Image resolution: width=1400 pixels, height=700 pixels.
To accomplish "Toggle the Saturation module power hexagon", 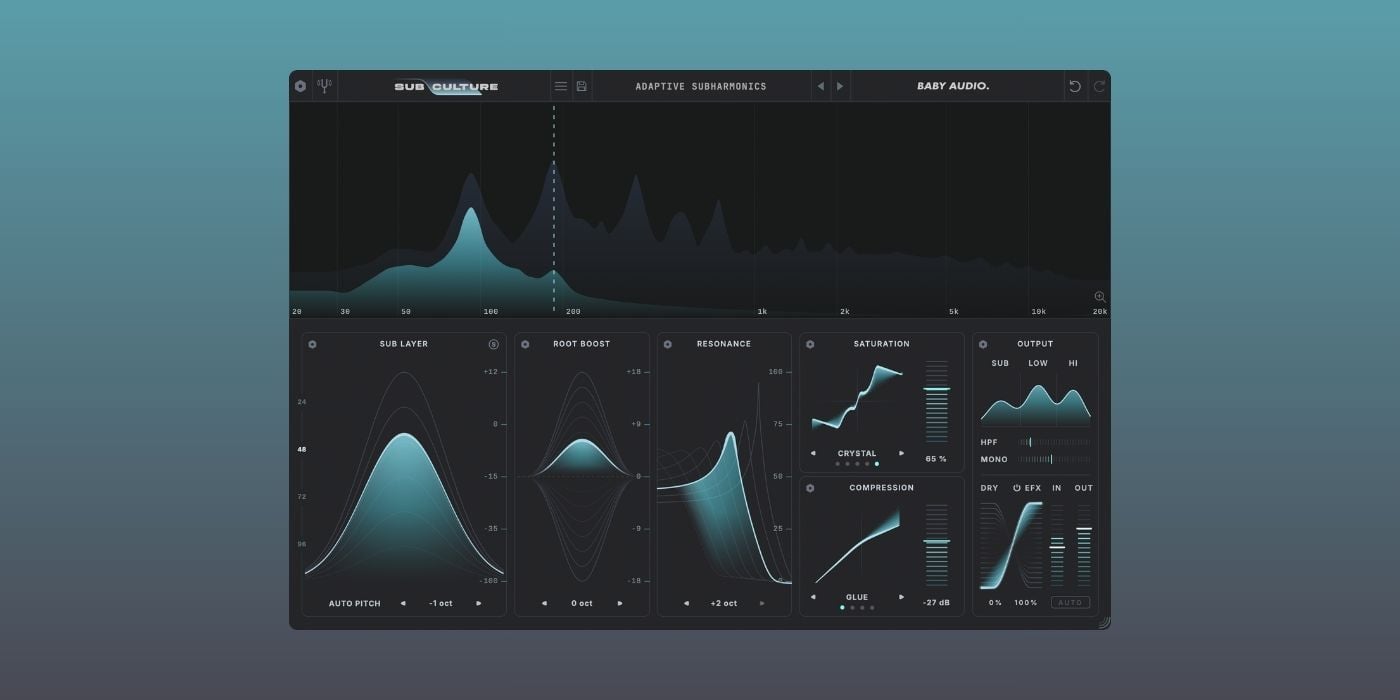I will coord(810,344).
